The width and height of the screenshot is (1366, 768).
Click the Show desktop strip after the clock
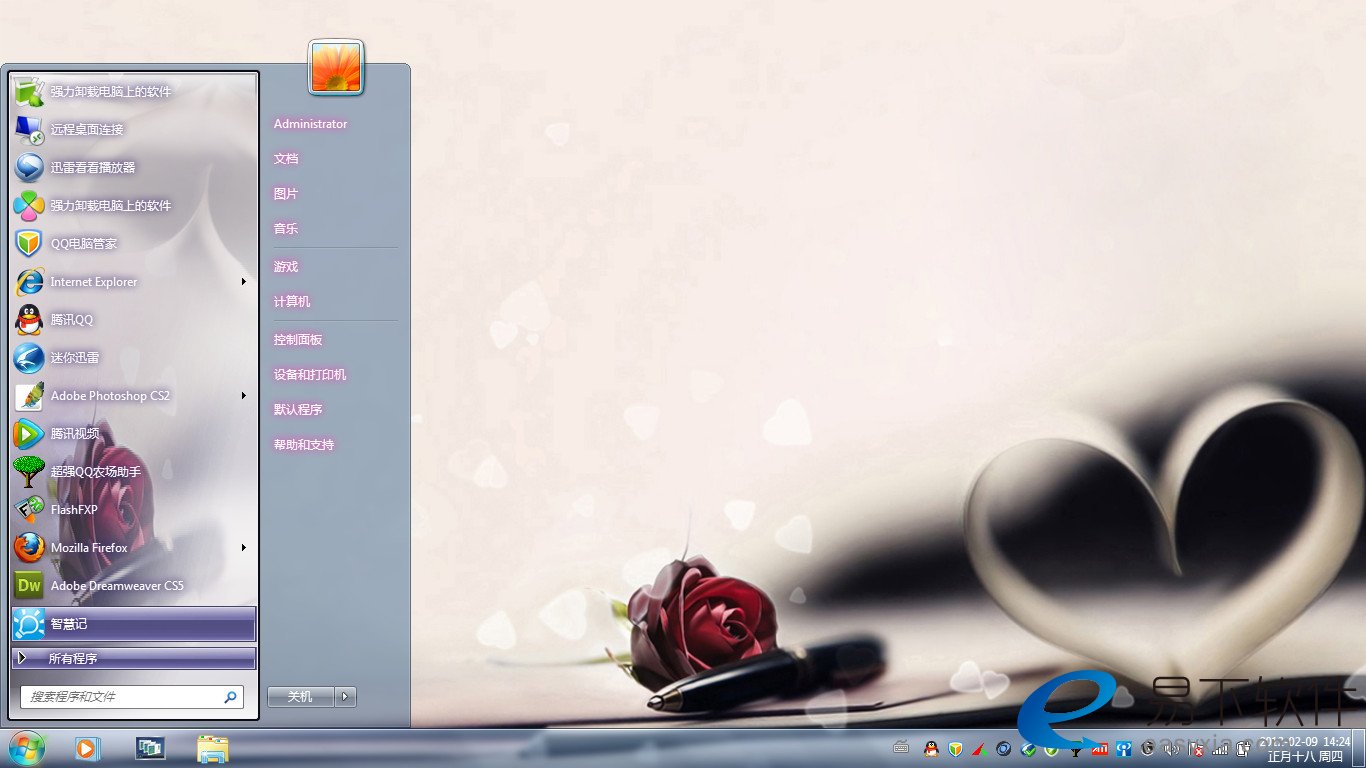pyautogui.click(x=1359, y=749)
